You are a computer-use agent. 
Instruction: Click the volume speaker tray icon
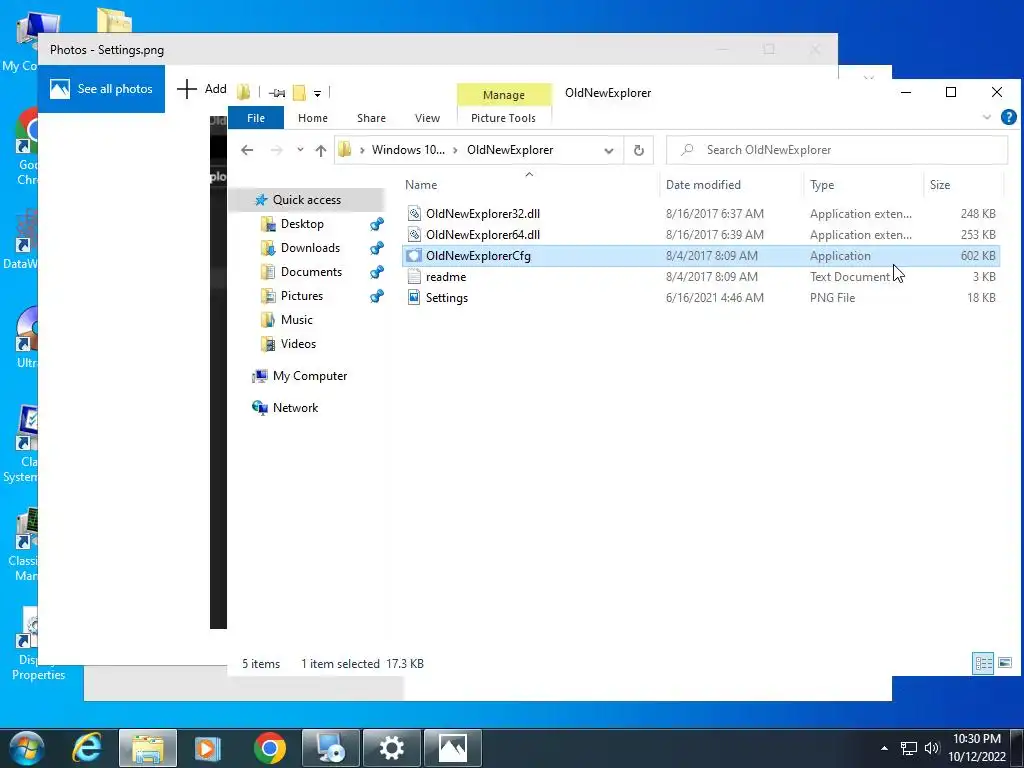[x=932, y=748]
